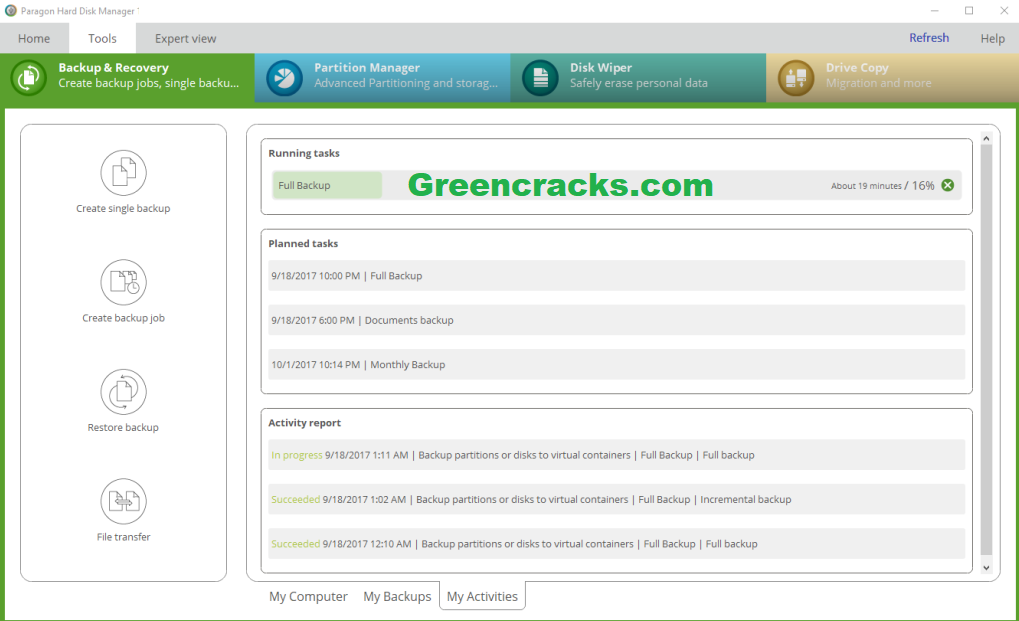
Task: Click the 'Create single backup' label
Action: [x=123, y=209]
